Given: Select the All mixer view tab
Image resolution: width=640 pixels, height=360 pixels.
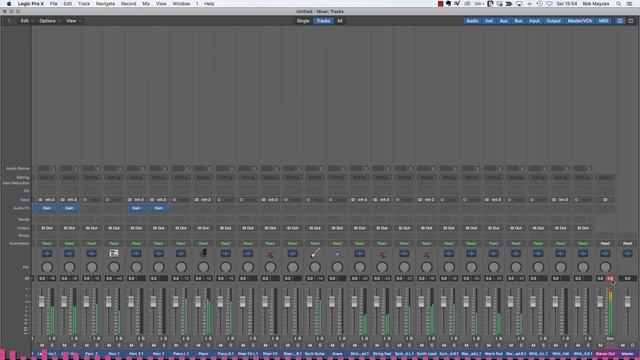Looking at the screenshot, I should (x=340, y=21).
